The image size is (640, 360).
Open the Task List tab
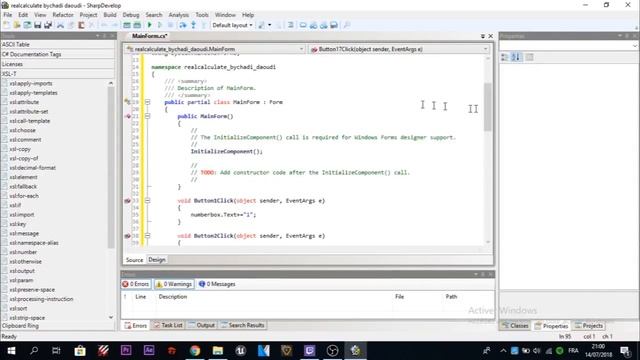pyautogui.click(x=168, y=325)
